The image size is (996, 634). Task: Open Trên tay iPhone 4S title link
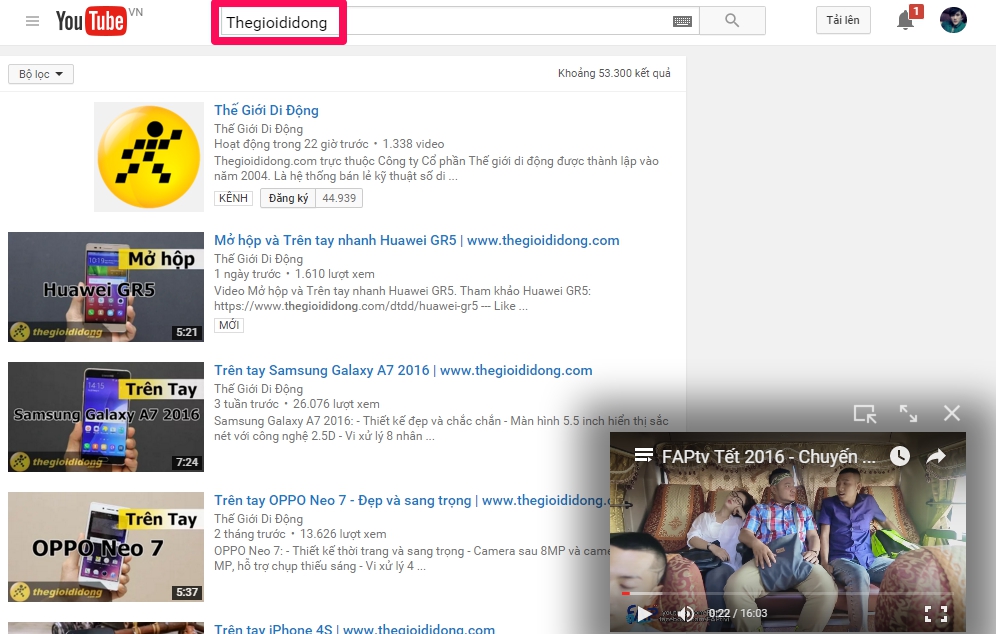pos(354,628)
